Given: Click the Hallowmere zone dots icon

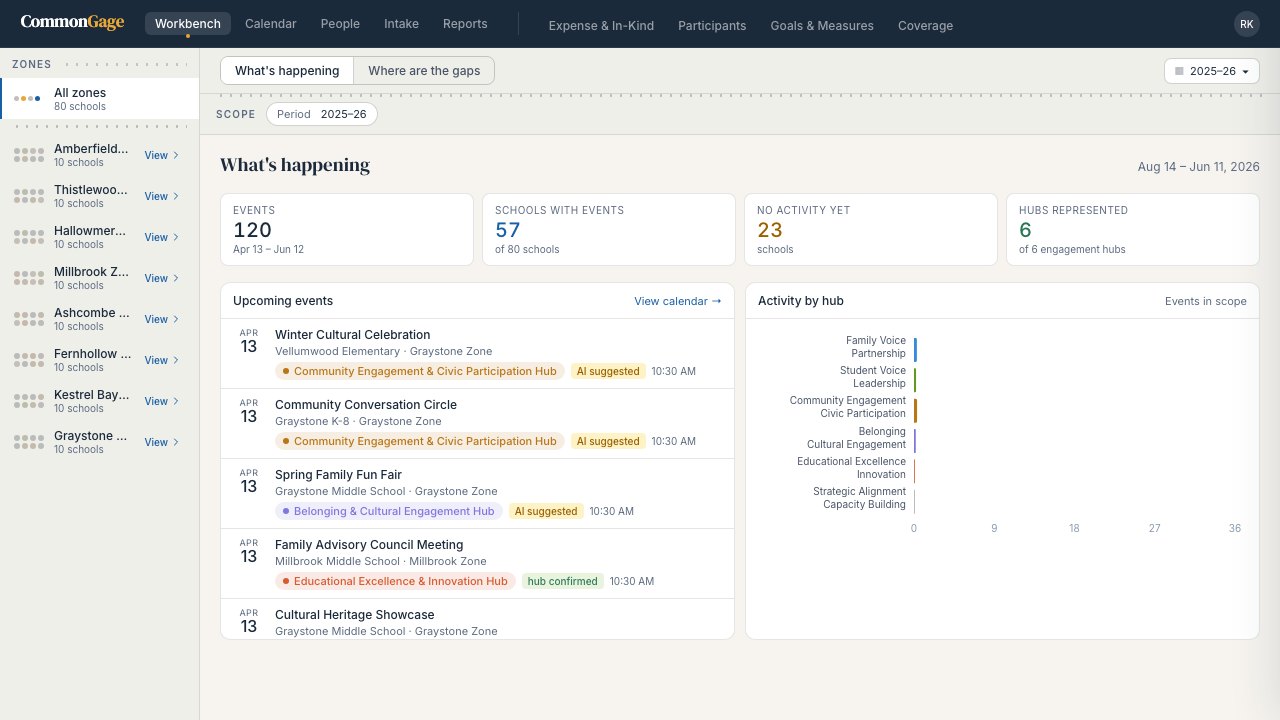Looking at the screenshot, I should click(x=28, y=237).
